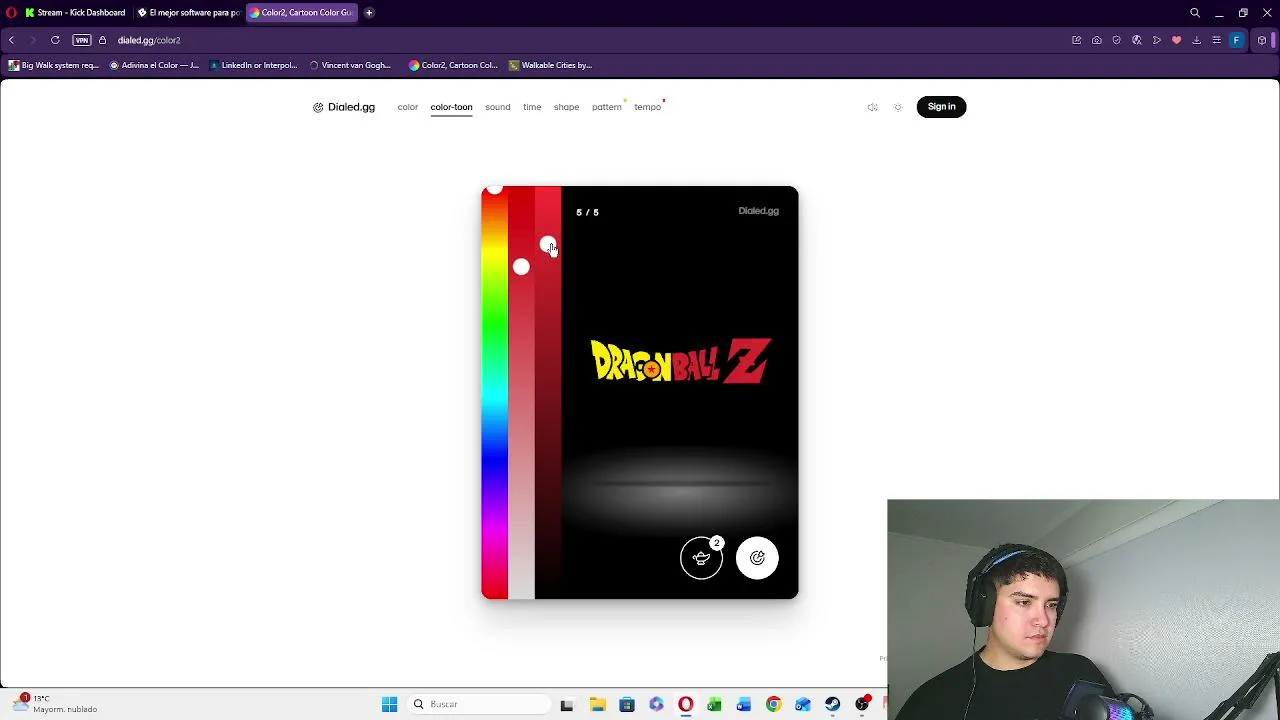This screenshot has width=1280, height=720.
Task: Toggle the sound mute speaker icon
Action: 873,107
